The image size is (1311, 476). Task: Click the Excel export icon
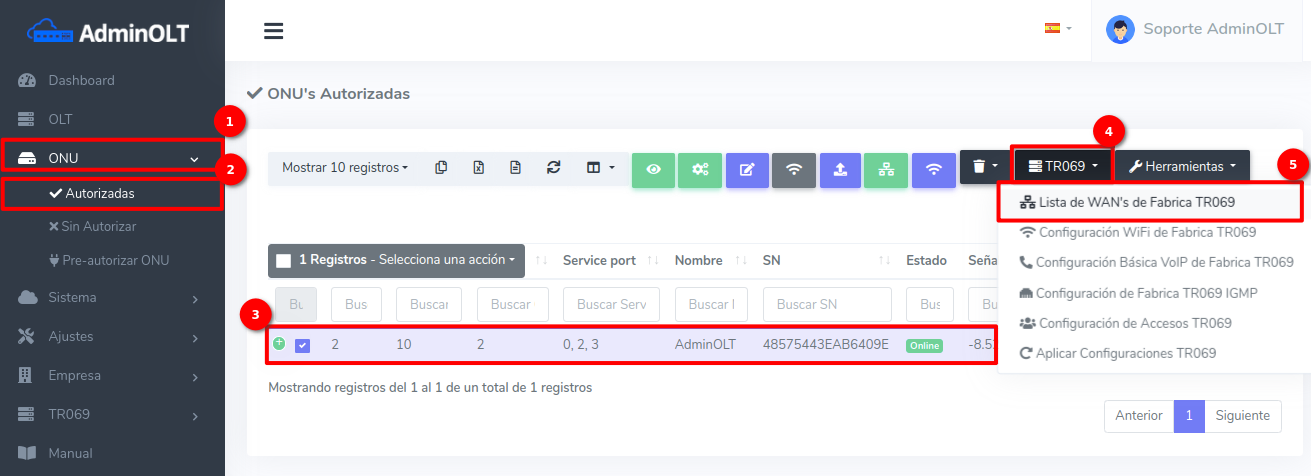pyautogui.click(x=479, y=167)
